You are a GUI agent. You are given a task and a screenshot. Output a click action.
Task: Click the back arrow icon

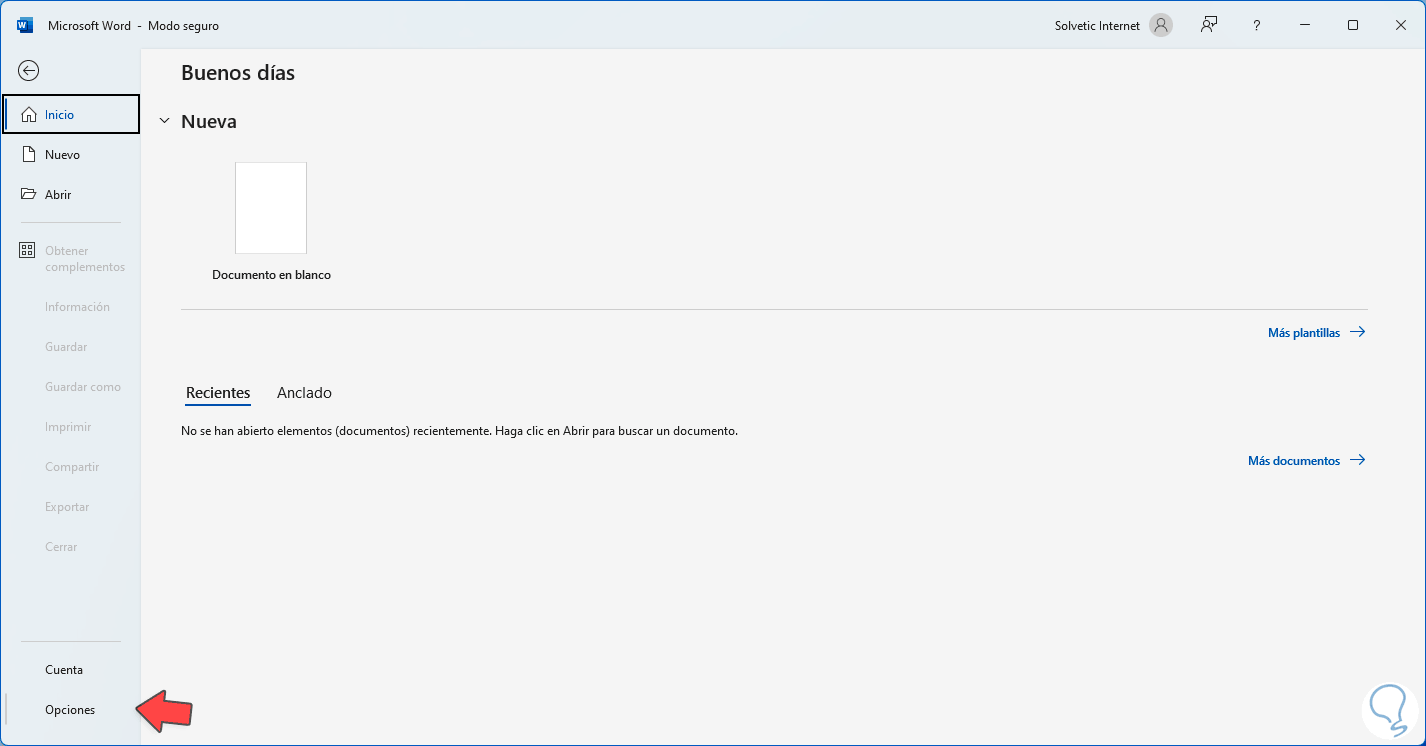pos(28,70)
